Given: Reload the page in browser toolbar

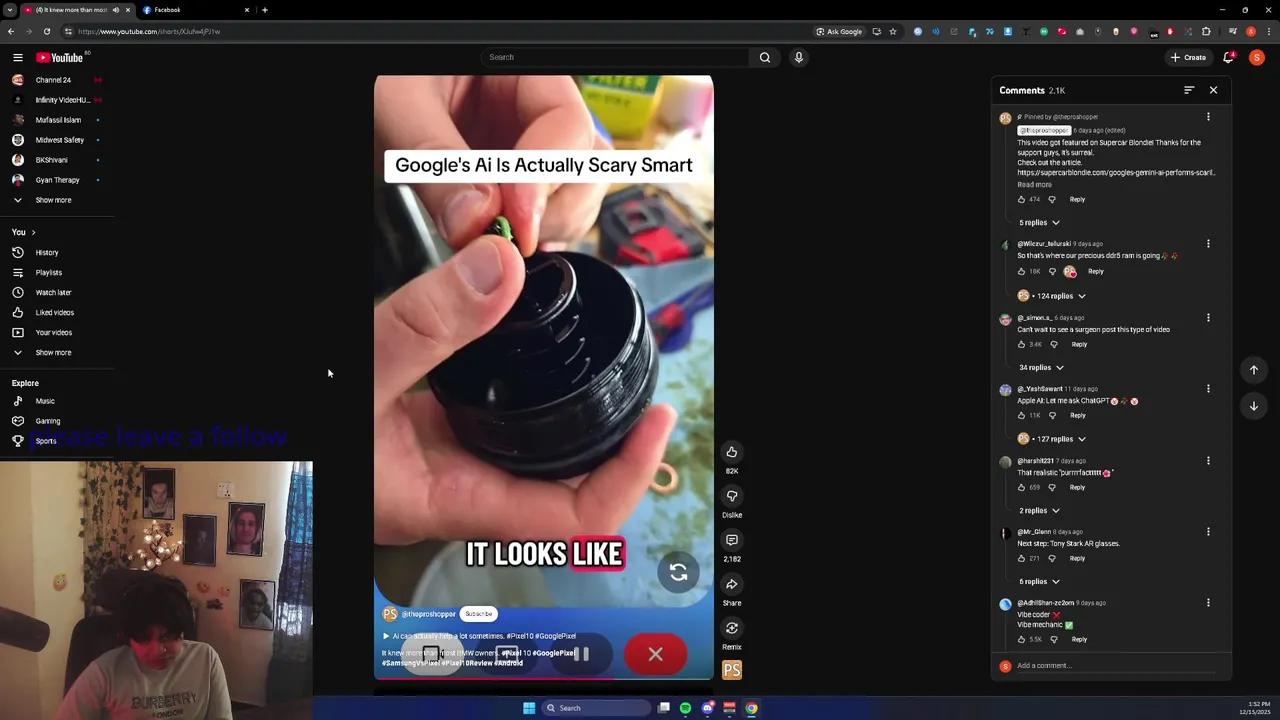Looking at the screenshot, I should (46, 31).
